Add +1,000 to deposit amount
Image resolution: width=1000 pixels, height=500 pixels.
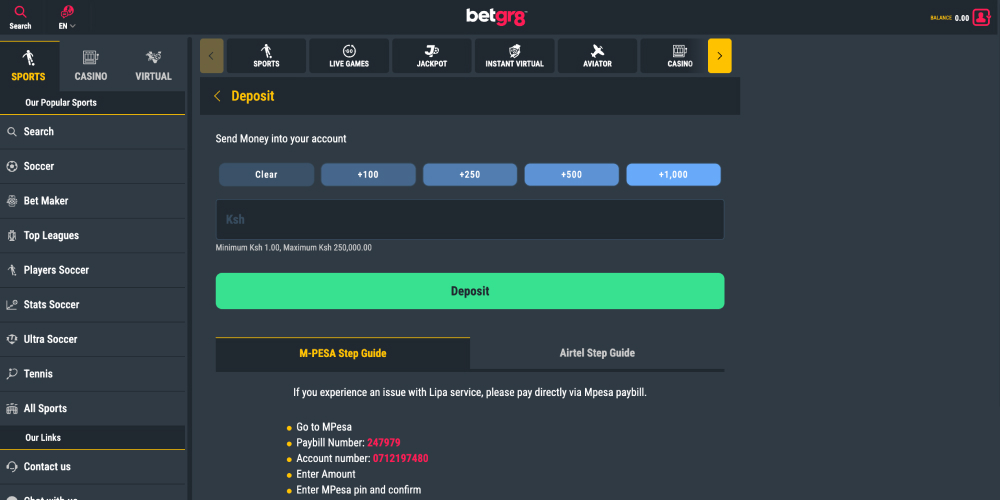pyautogui.click(x=673, y=175)
